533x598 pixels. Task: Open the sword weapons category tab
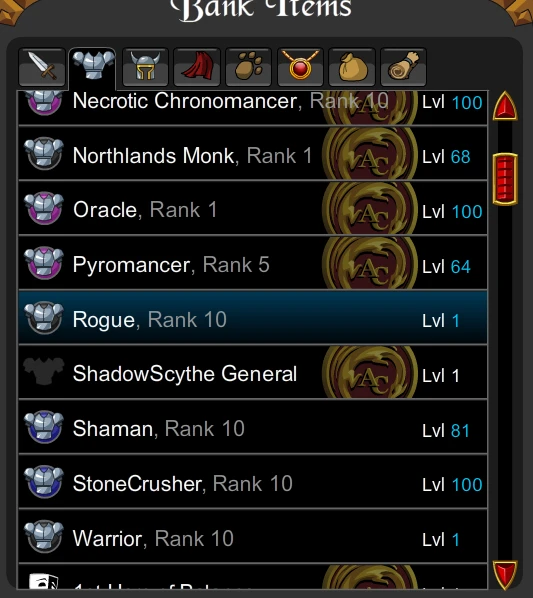click(x=42, y=68)
